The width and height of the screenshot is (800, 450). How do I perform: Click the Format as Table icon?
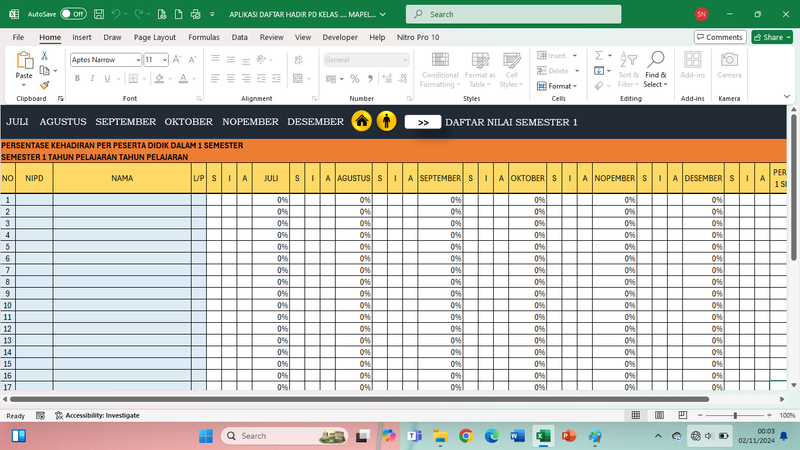tap(480, 60)
